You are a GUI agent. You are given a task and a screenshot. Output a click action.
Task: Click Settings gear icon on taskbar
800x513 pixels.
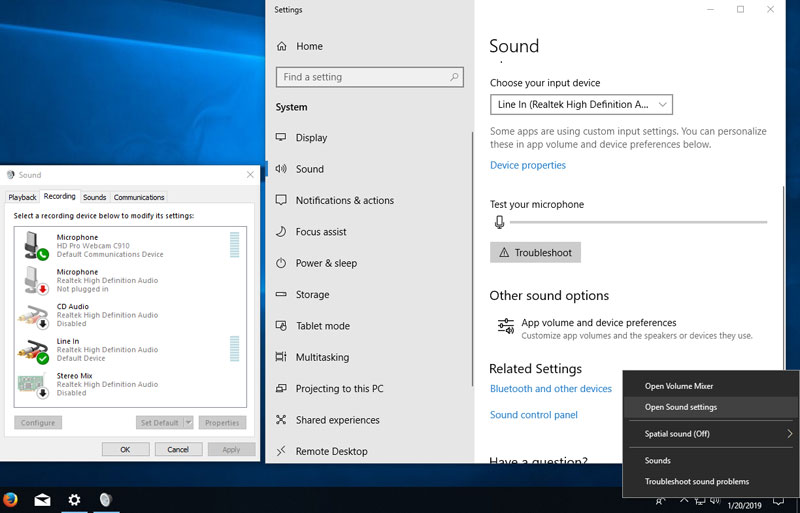click(x=74, y=500)
